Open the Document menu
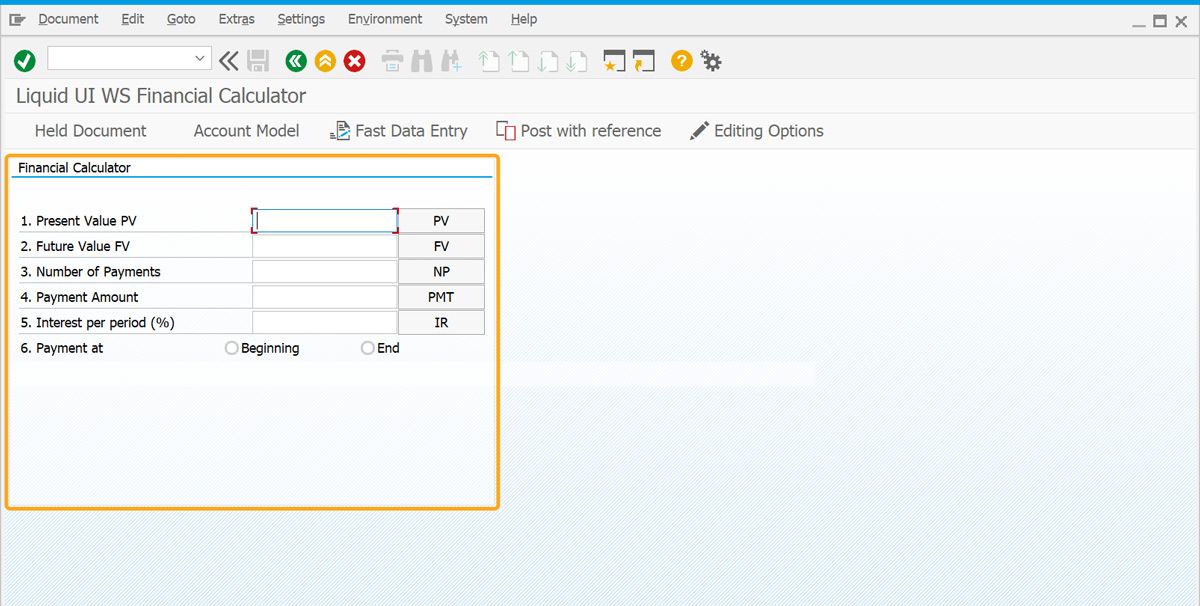1200x606 pixels. point(68,19)
